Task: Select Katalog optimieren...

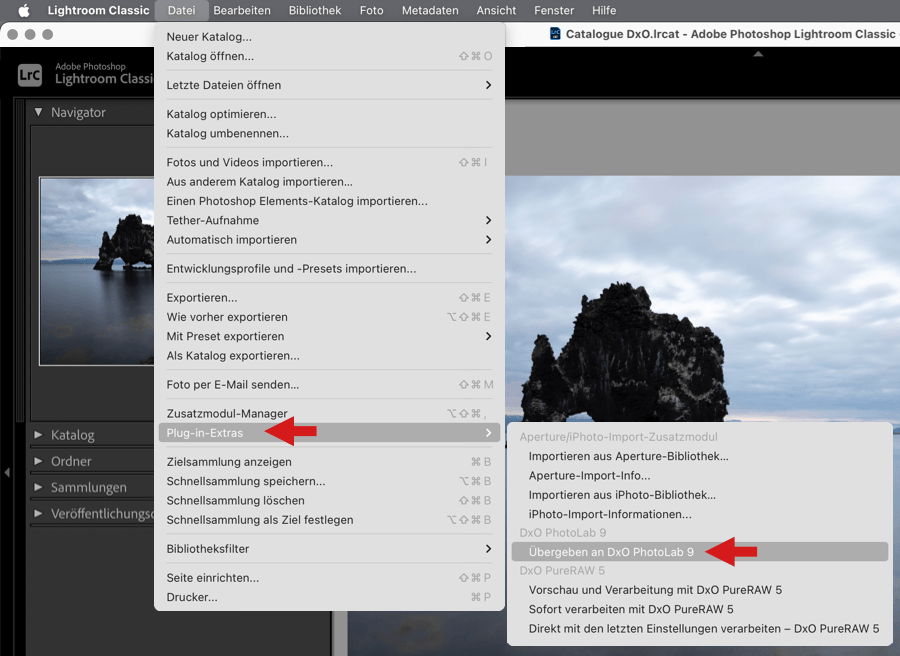Action: coord(329,114)
